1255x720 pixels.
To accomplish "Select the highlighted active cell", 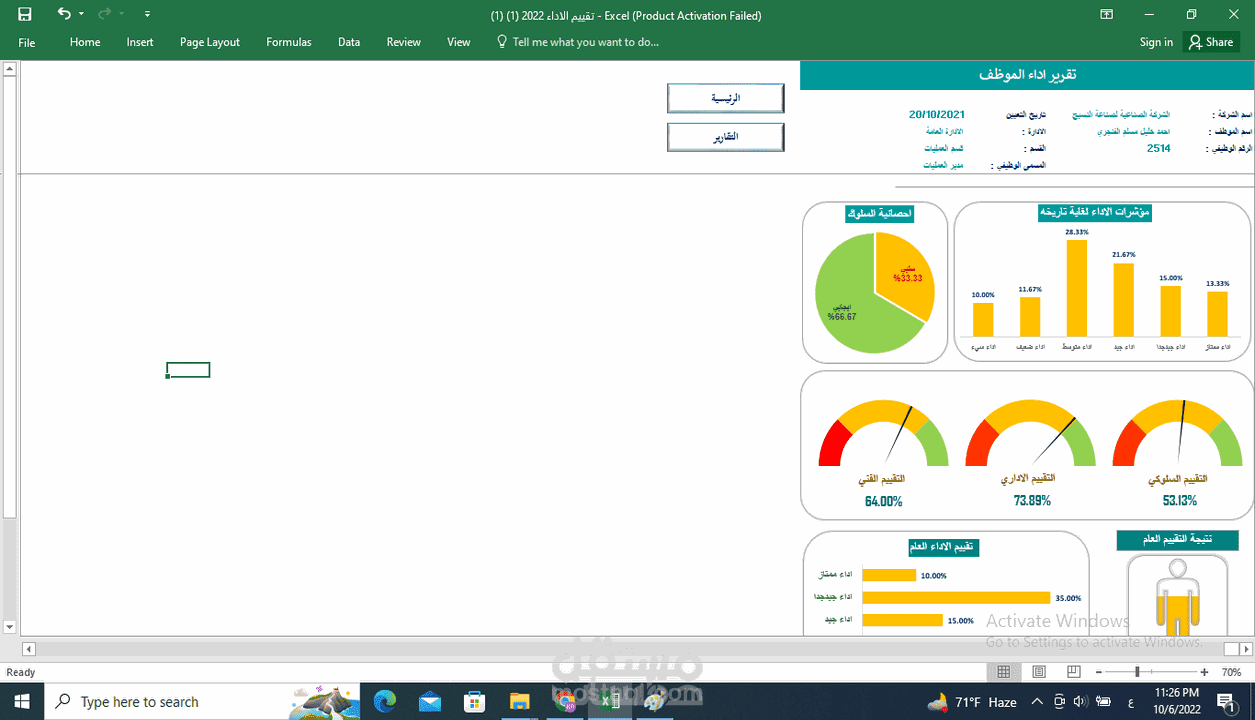I will point(188,370).
